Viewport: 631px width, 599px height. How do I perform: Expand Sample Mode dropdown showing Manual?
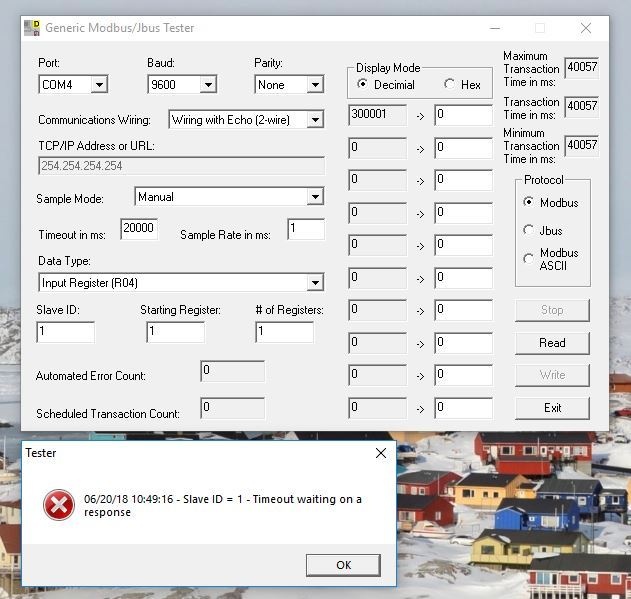[x=315, y=196]
